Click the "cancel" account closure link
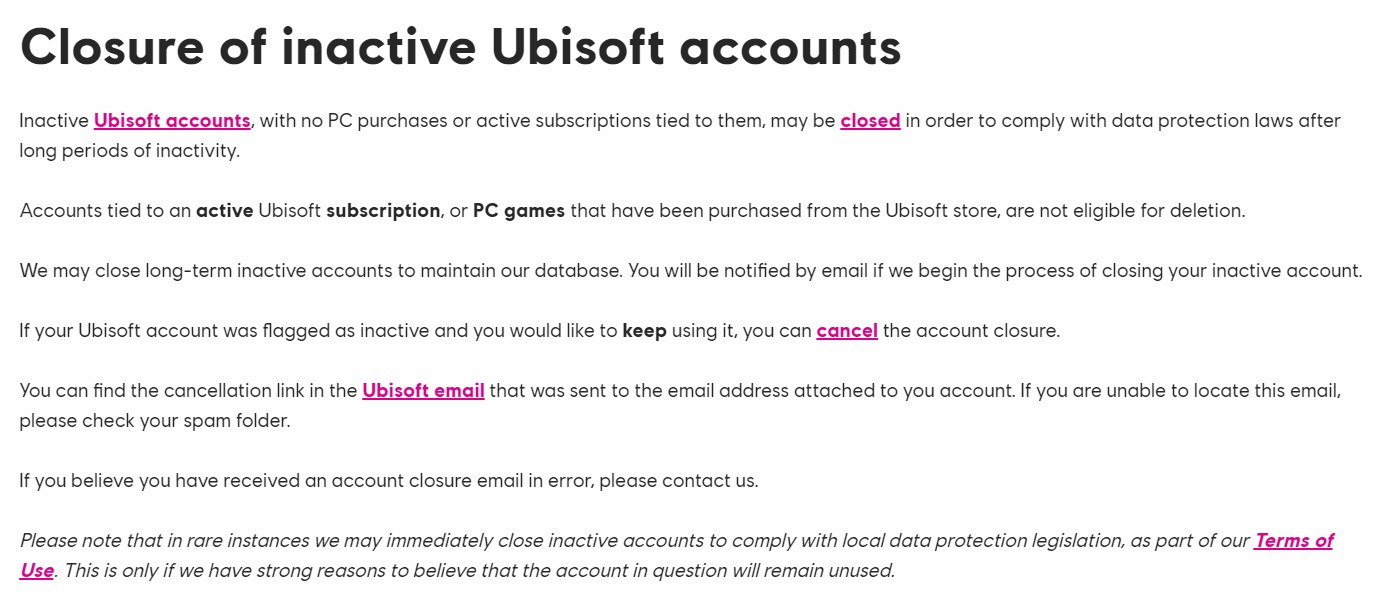This screenshot has height=607, width=1373. [847, 331]
